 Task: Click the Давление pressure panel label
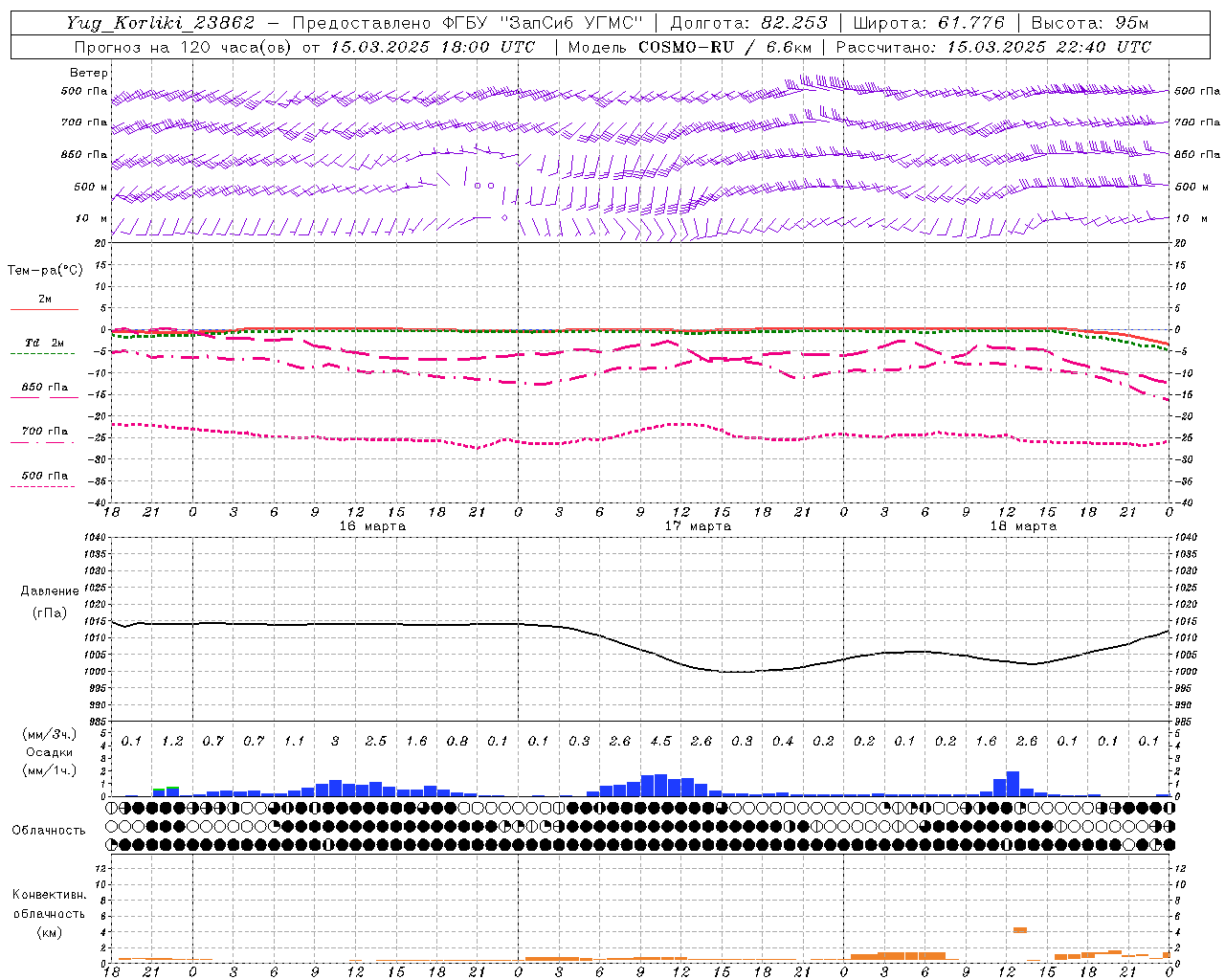50,591
